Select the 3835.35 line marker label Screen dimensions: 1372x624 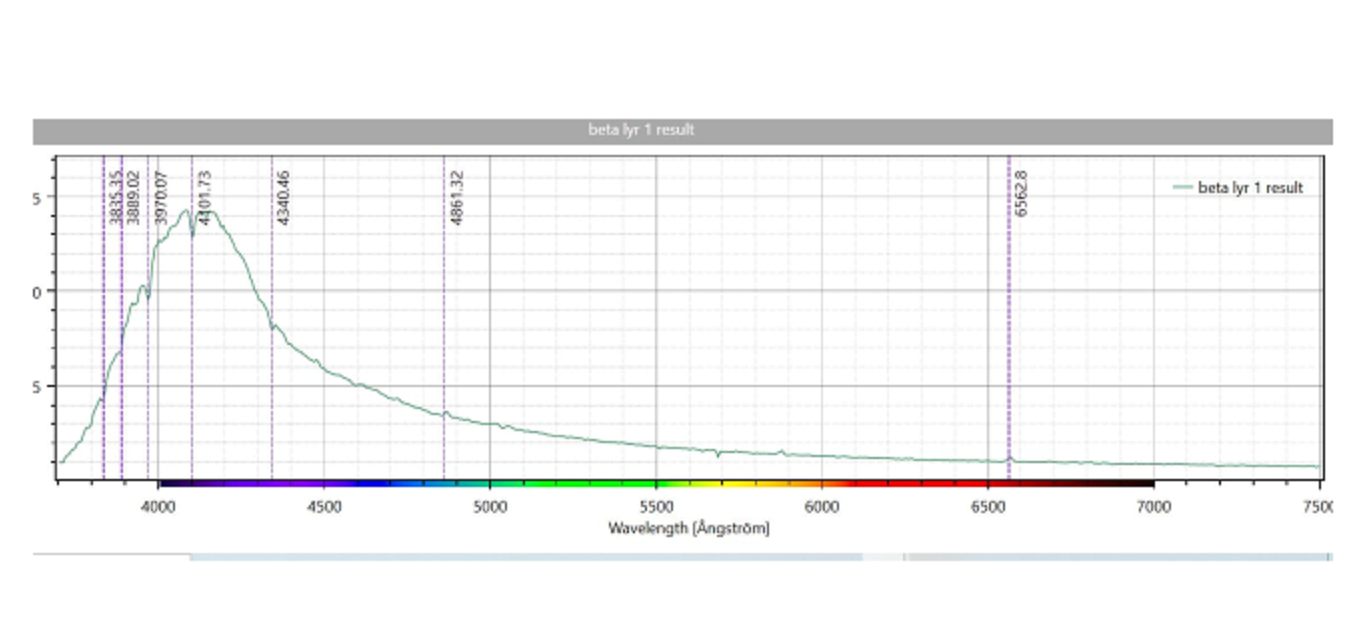pyautogui.click(x=116, y=197)
